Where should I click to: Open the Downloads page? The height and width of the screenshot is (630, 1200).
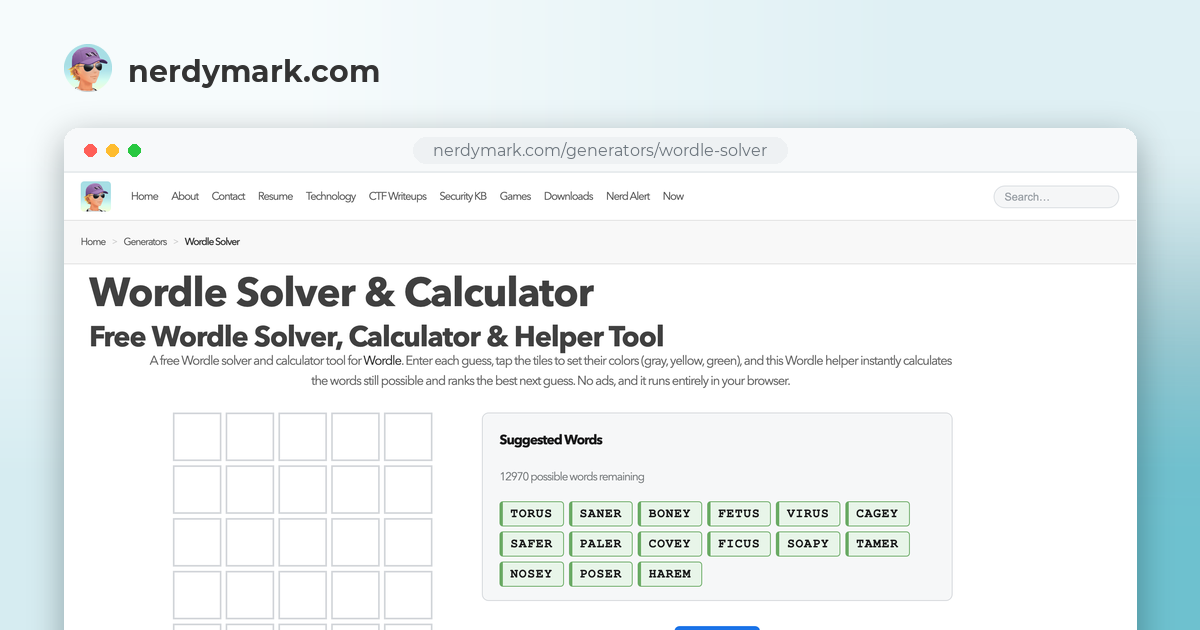click(568, 196)
